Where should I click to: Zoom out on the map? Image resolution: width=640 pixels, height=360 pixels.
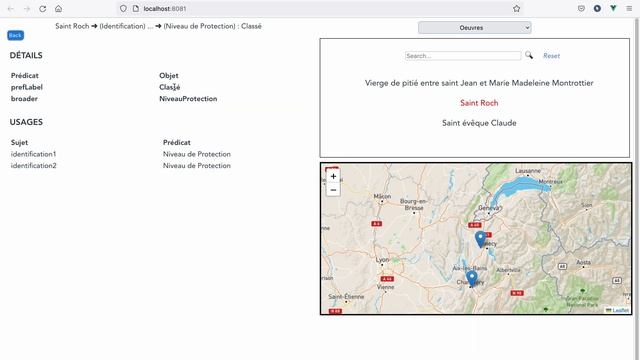[x=333, y=190]
